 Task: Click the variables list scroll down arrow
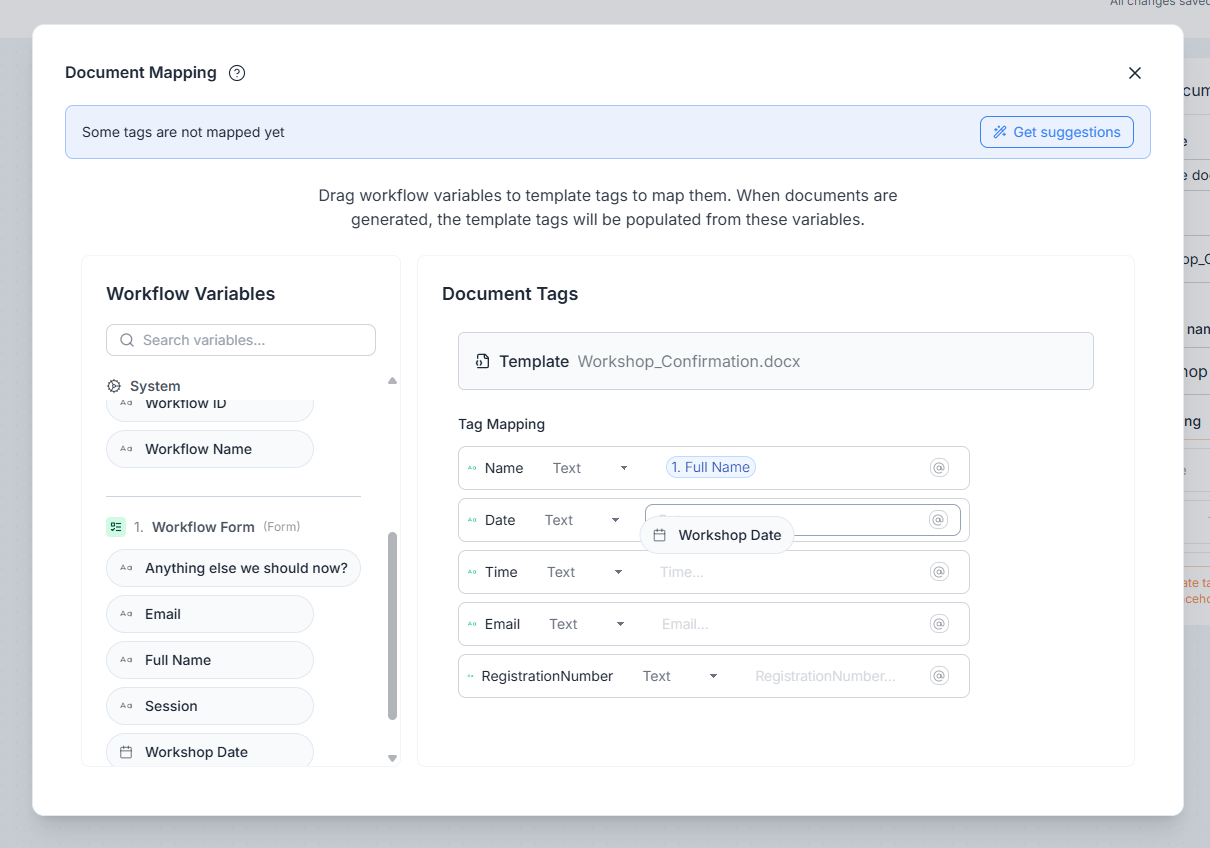tap(392, 759)
